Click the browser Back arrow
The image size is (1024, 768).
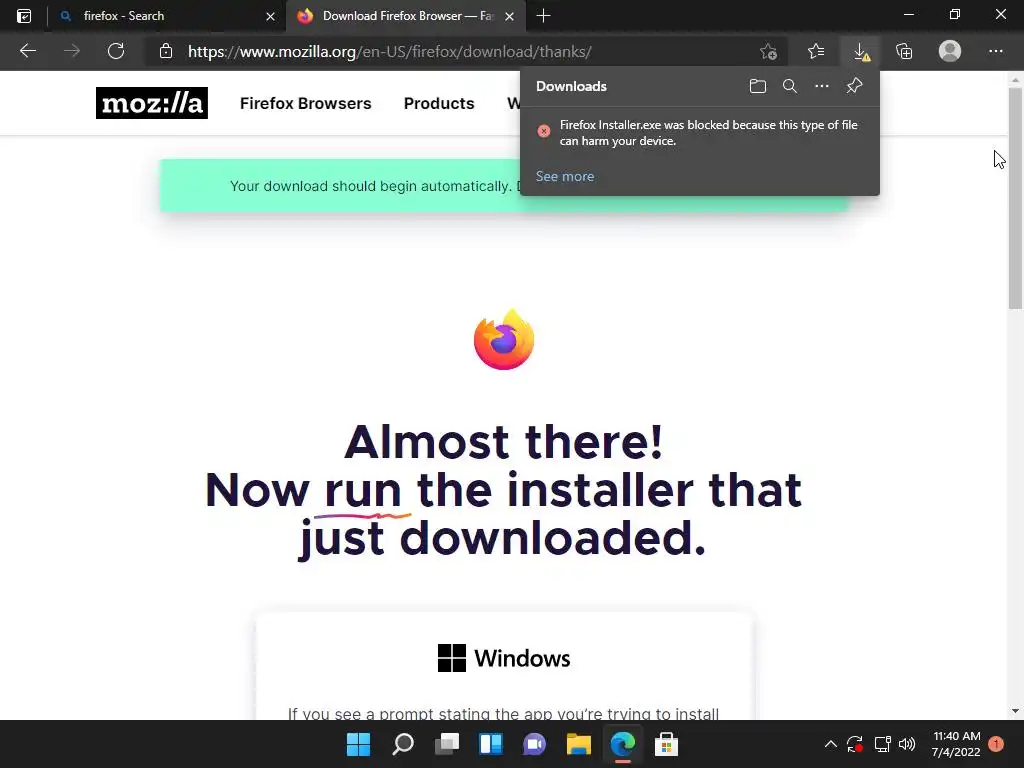tap(28, 51)
